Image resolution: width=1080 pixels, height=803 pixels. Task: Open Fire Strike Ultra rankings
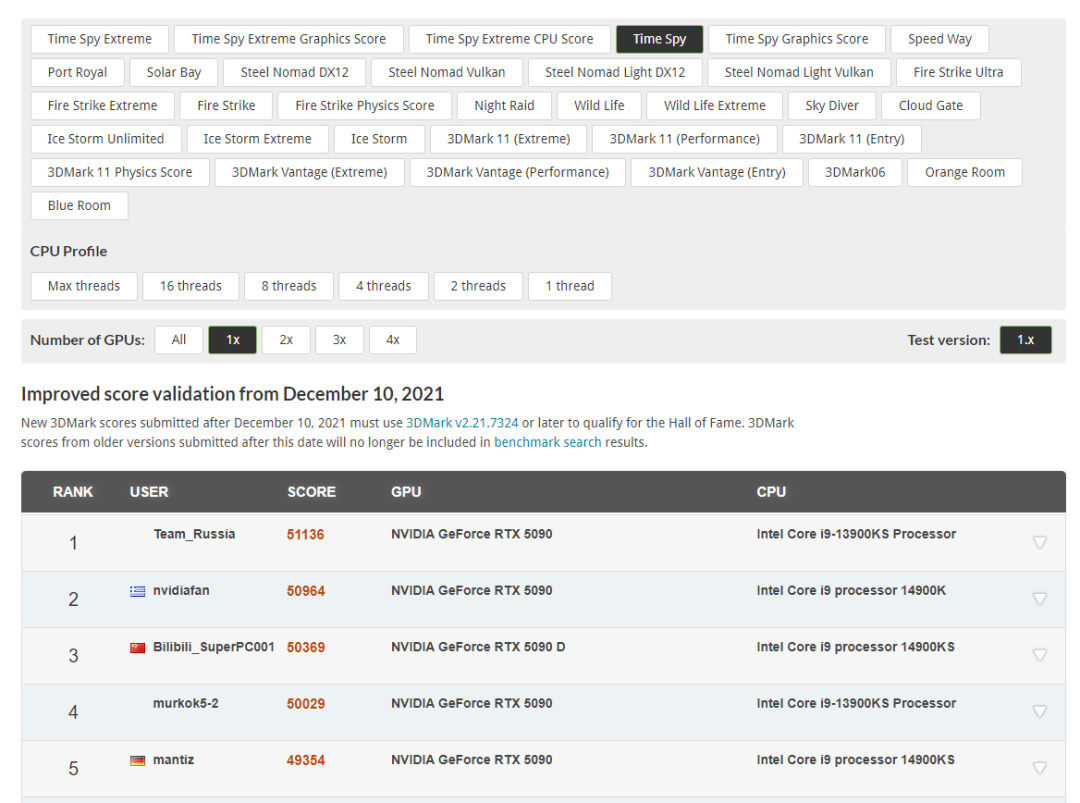pos(958,72)
